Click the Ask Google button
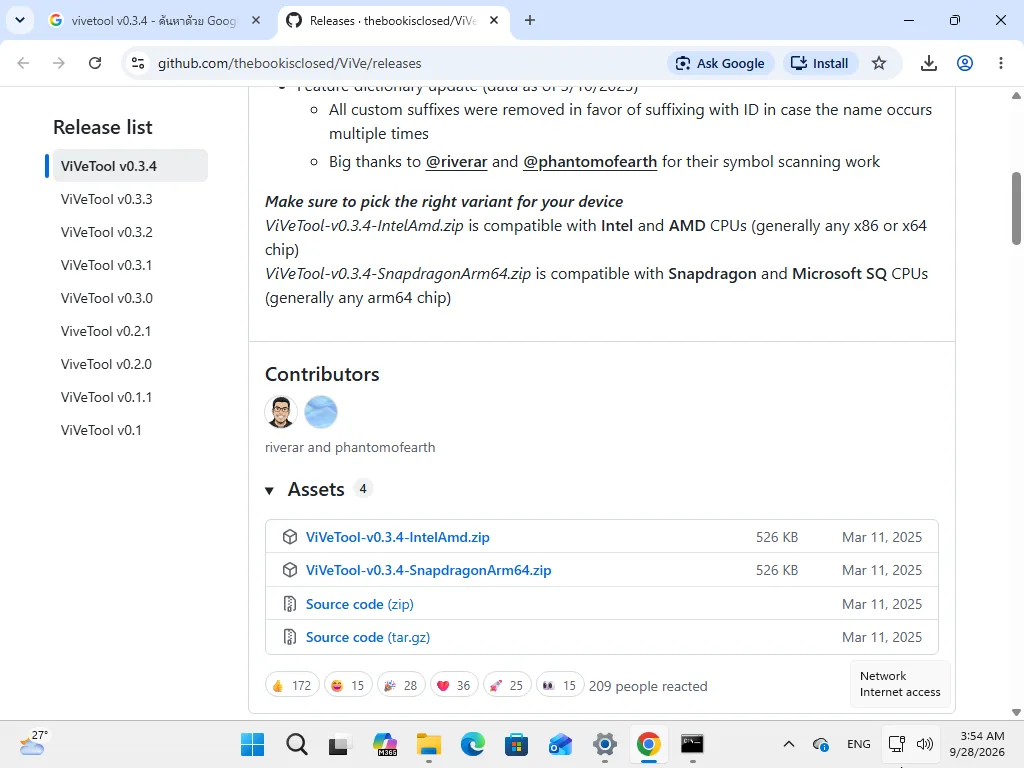 (720, 63)
